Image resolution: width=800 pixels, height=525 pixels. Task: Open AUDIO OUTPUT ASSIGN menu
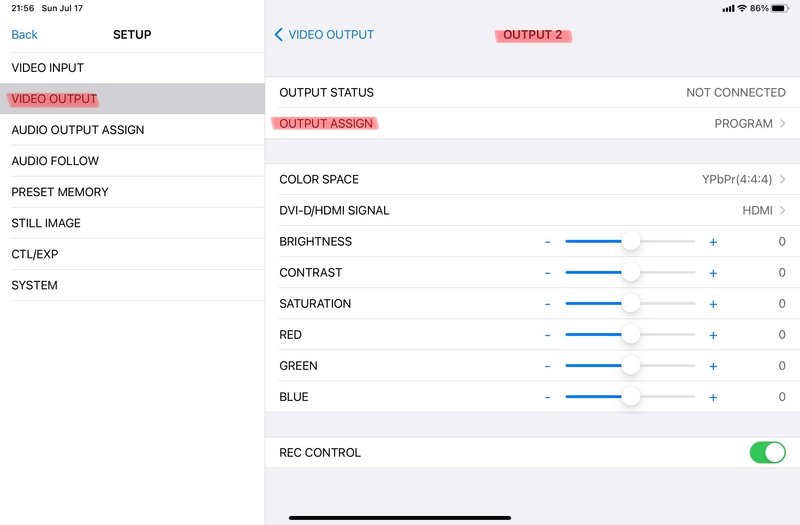[x=132, y=130]
